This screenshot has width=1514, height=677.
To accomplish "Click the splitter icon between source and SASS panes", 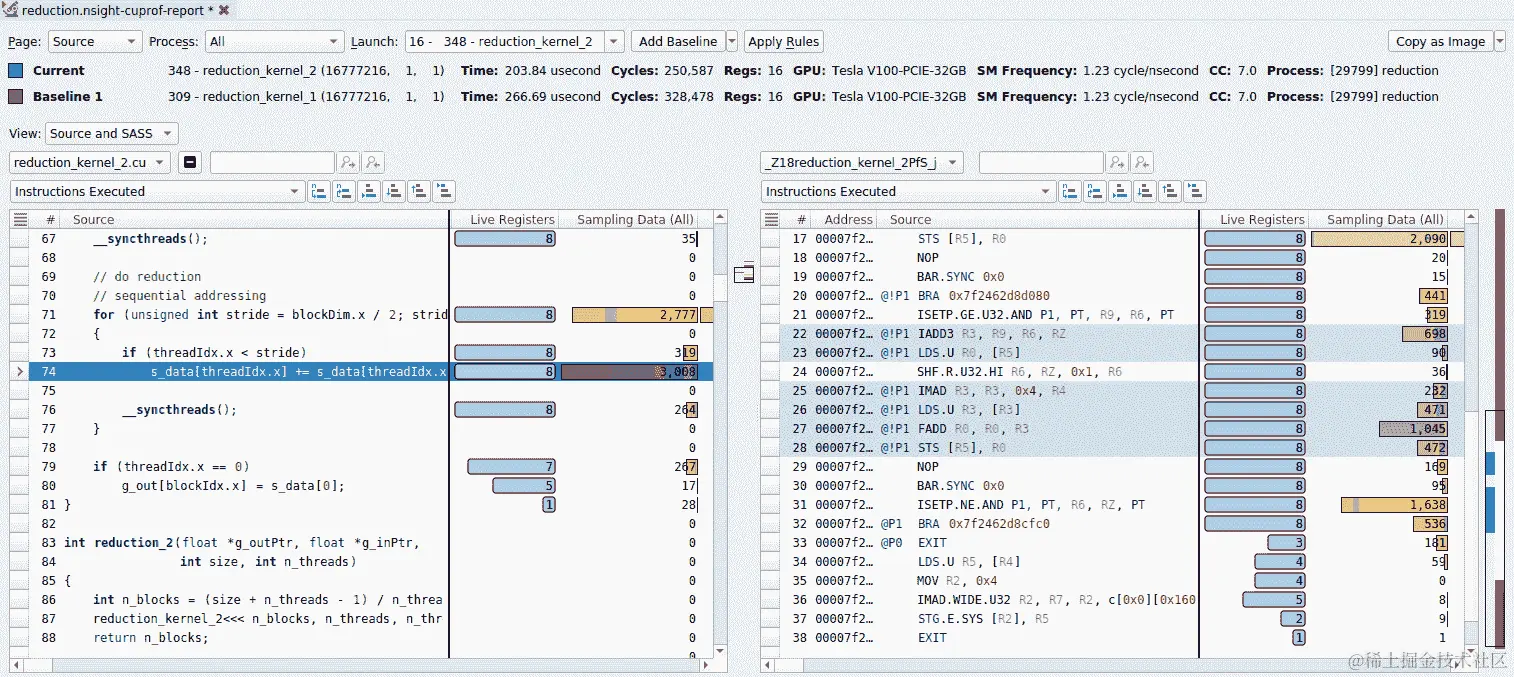I will [744, 274].
